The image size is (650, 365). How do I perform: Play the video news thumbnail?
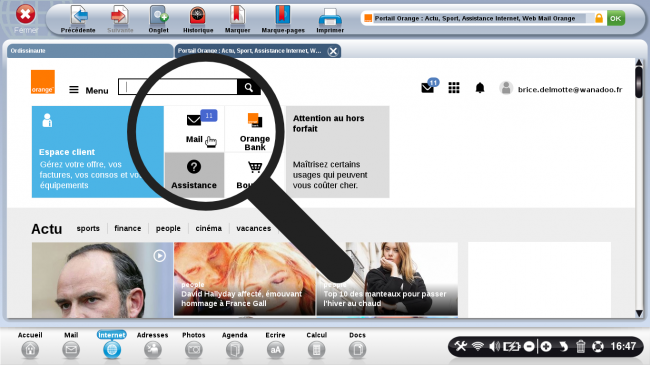tap(160, 256)
